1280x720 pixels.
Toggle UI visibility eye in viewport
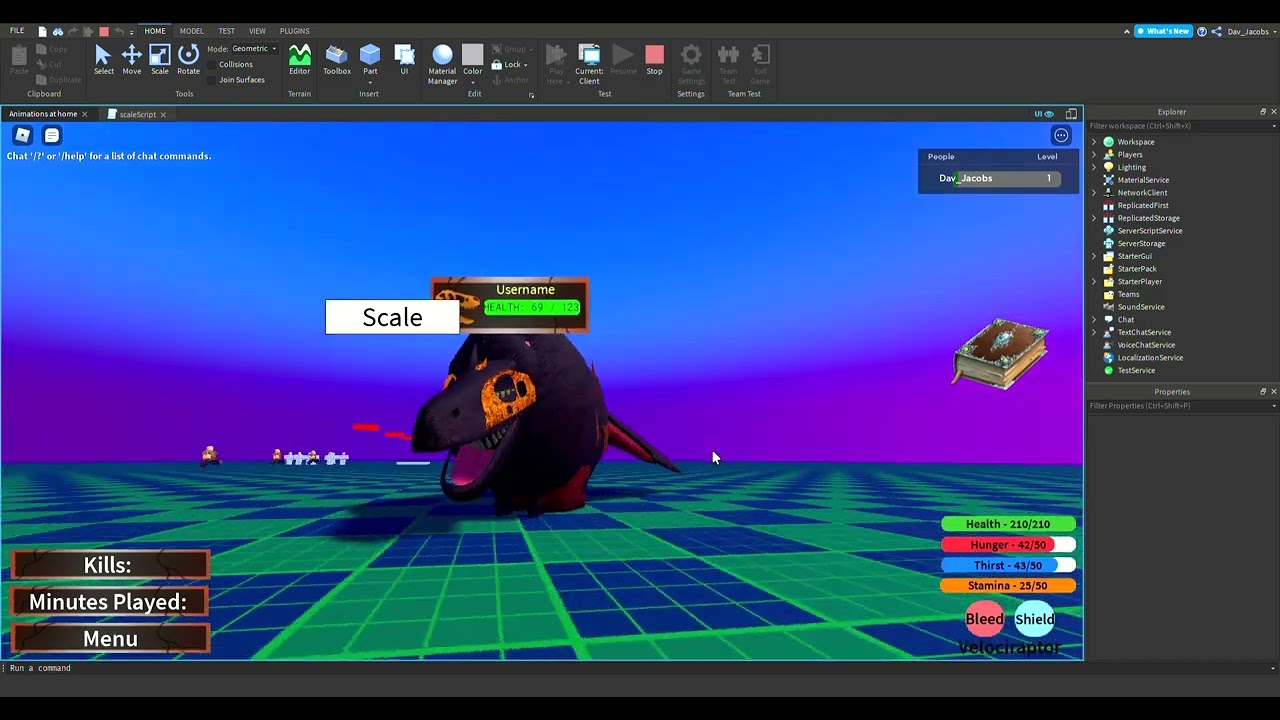[x=1044, y=114]
